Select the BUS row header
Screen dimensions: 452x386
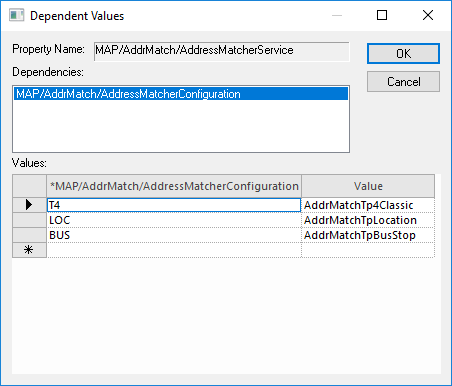click(x=29, y=235)
